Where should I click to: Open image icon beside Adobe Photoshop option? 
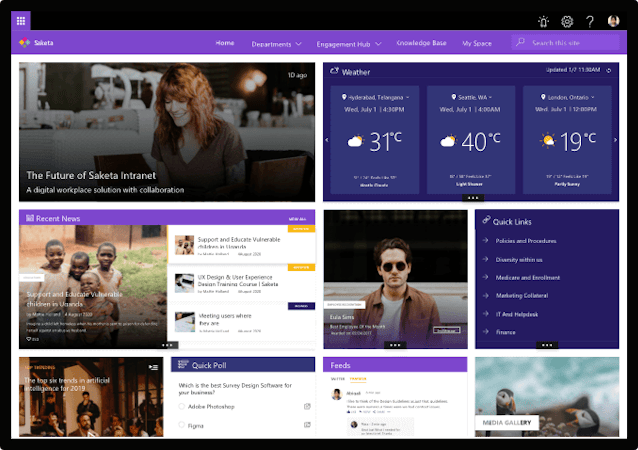click(x=307, y=406)
